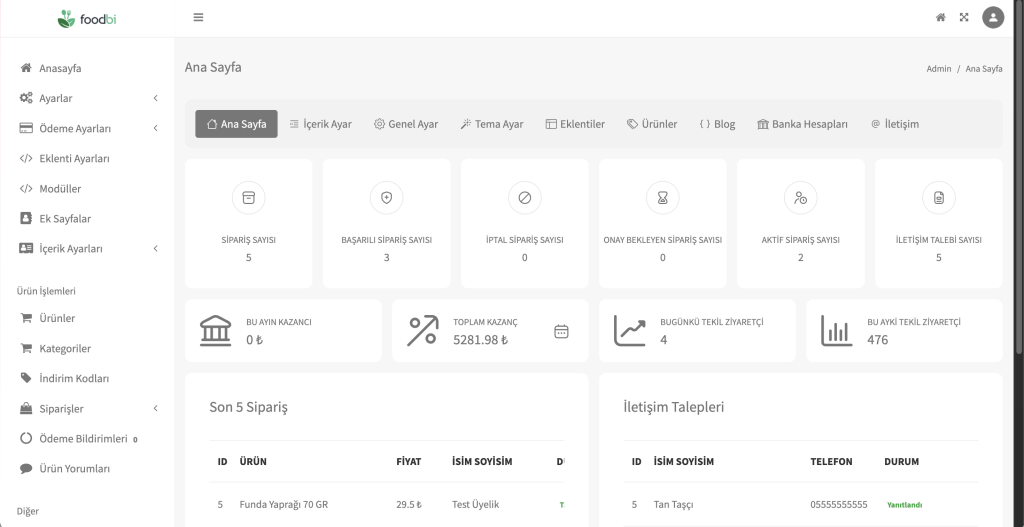Screen dimensions: 1024x527
Task: Expand the Ayarlar sidebar submenu chevron
Action: 155,98
